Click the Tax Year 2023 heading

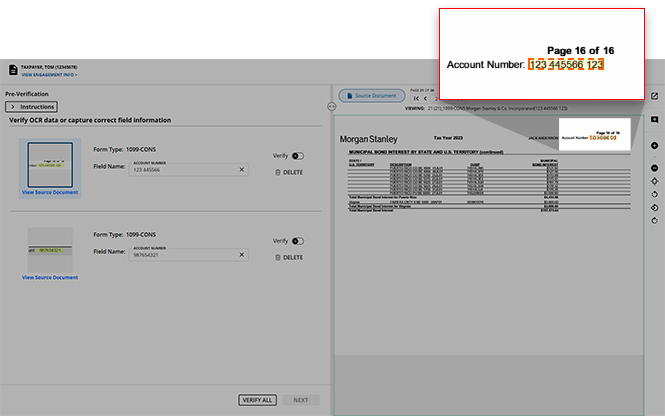[448, 138]
